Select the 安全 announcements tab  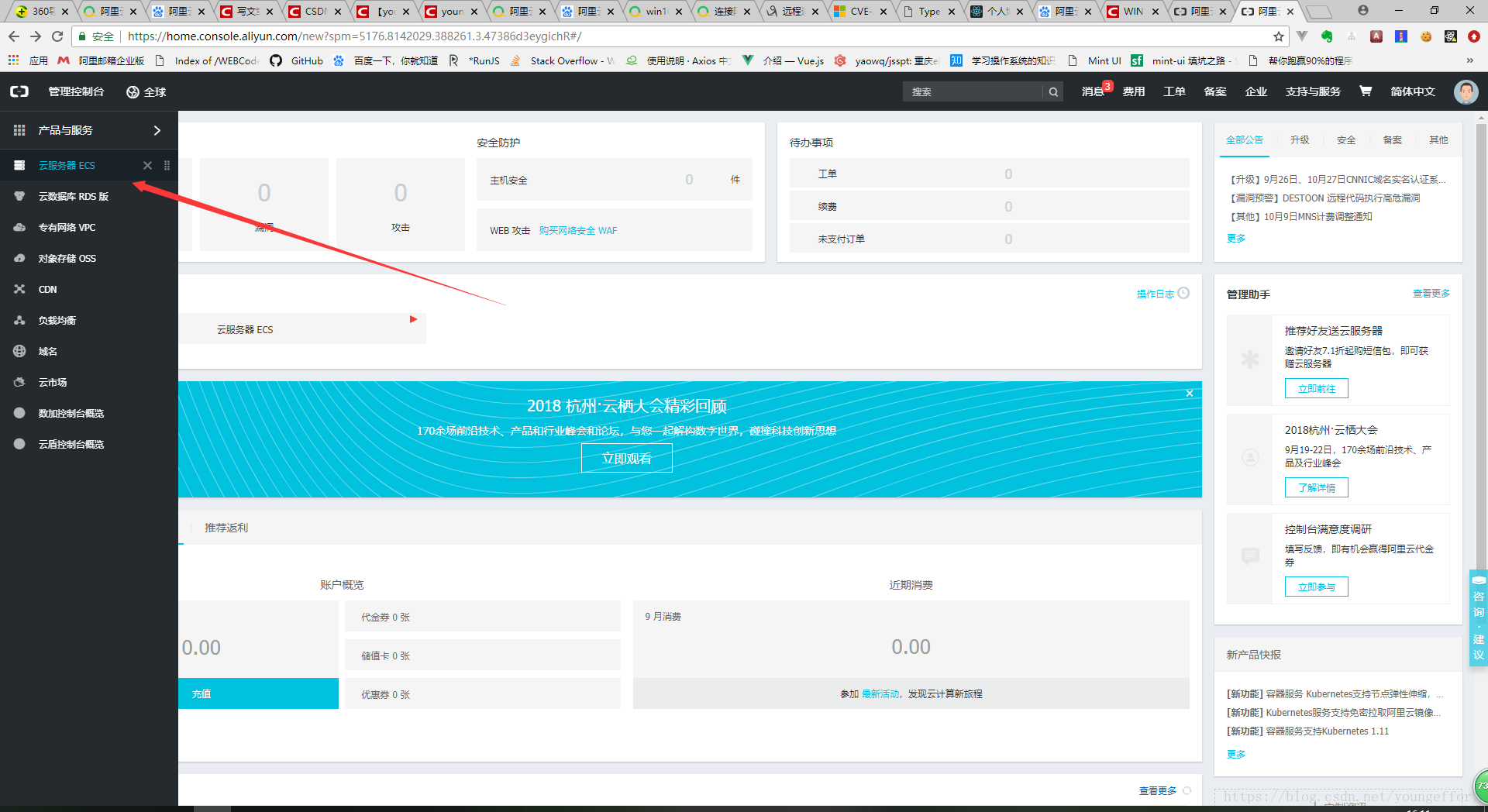click(1346, 140)
